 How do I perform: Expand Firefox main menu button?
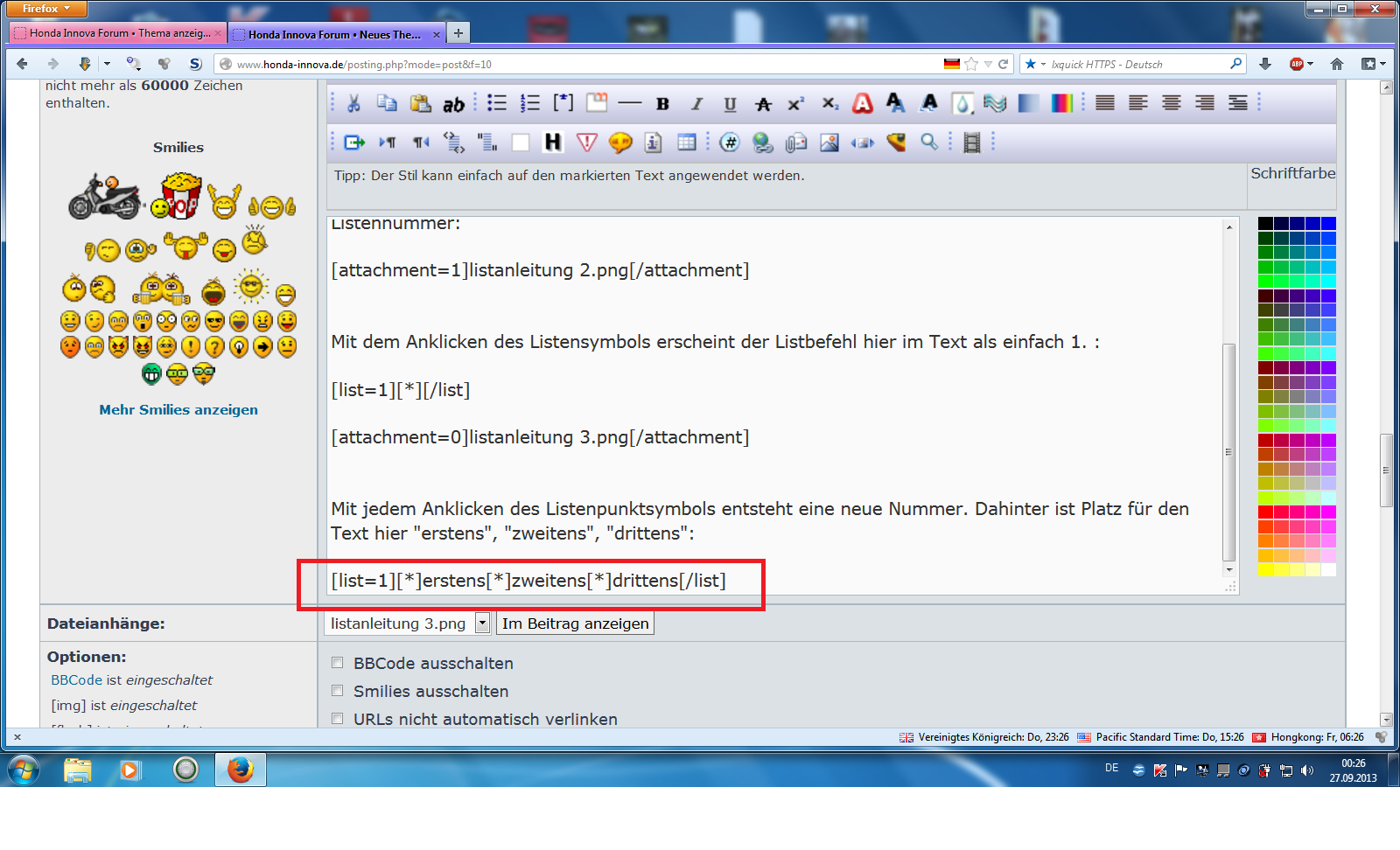point(46,9)
